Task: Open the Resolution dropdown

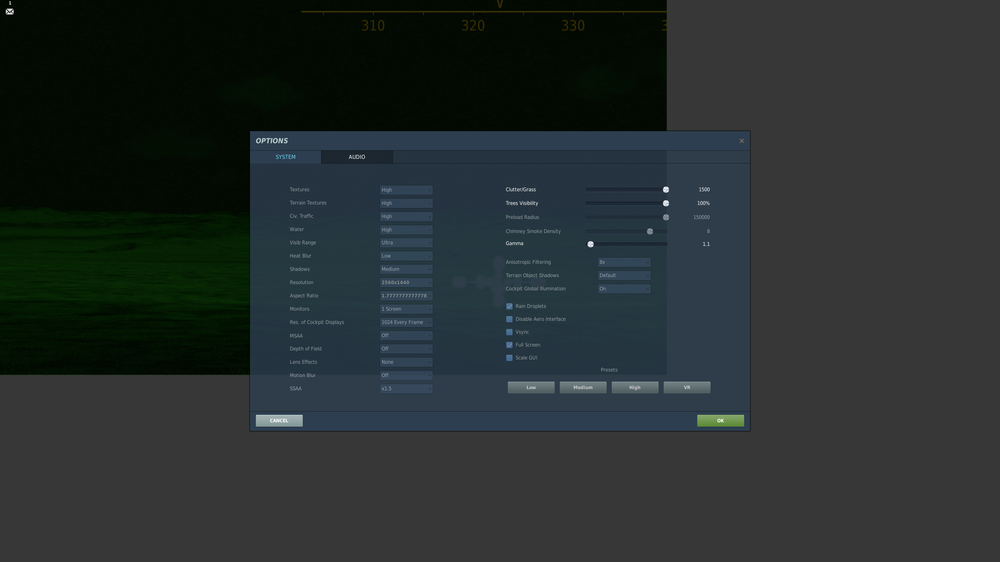Action: click(x=406, y=283)
